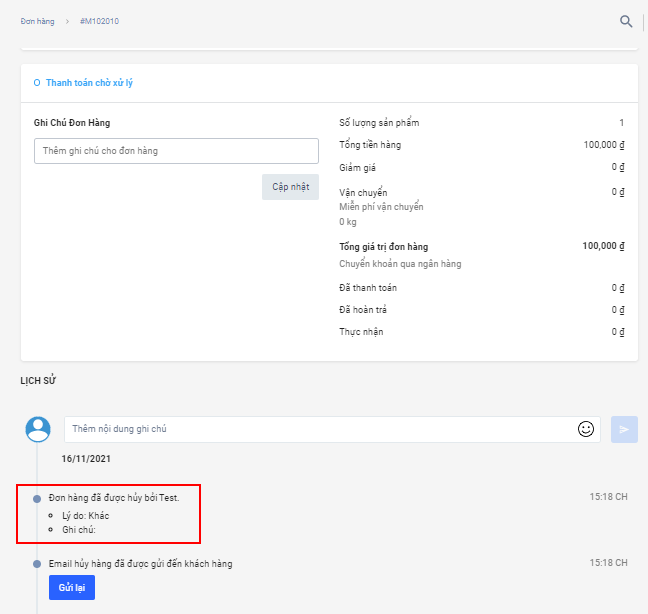Image resolution: width=648 pixels, height=614 pixels.
Task: Focus the order note input field
Action: coord(176,151)
